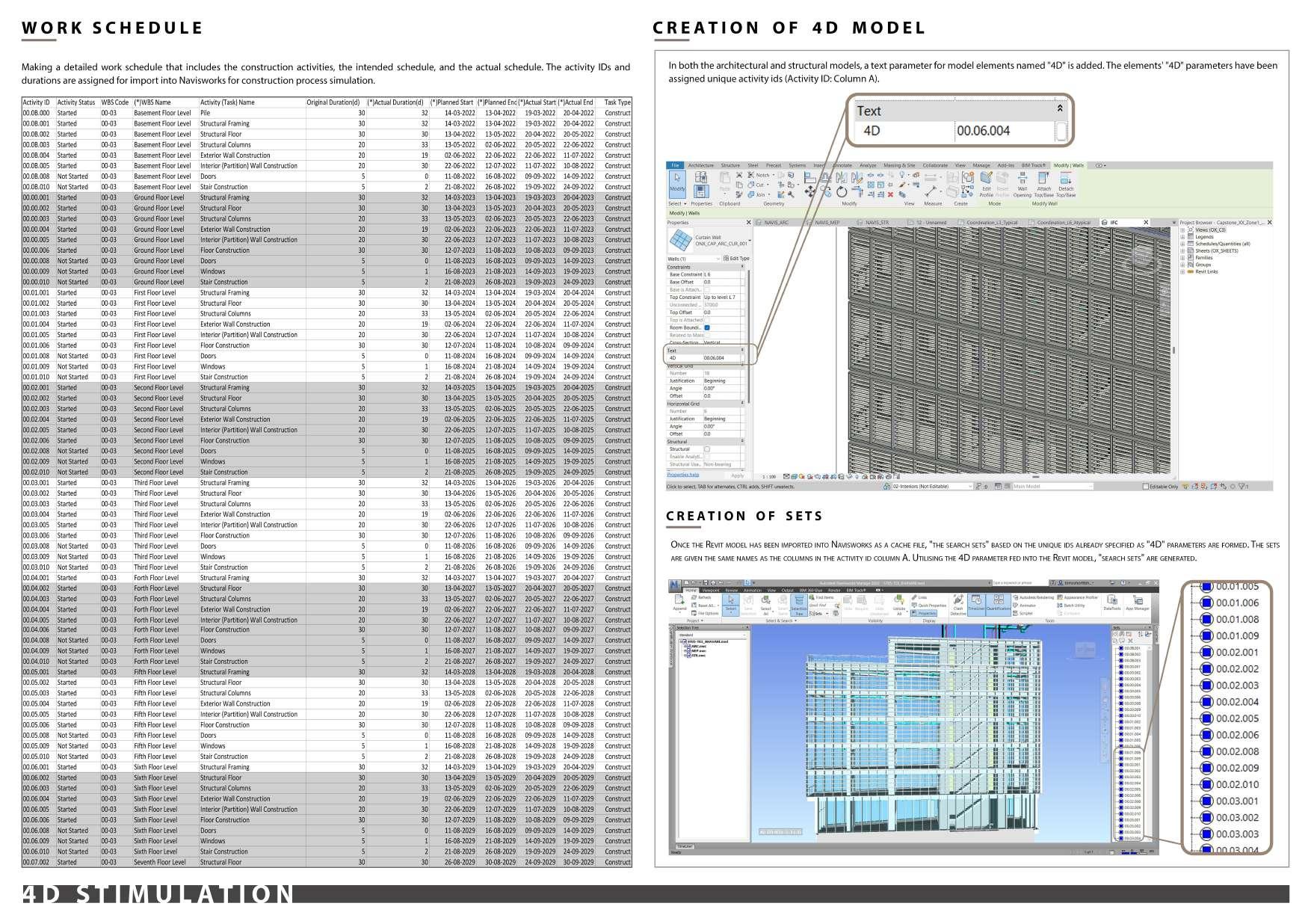Switch to the Architecture ribbon tab
The image size is (1311, 924).
701,165
